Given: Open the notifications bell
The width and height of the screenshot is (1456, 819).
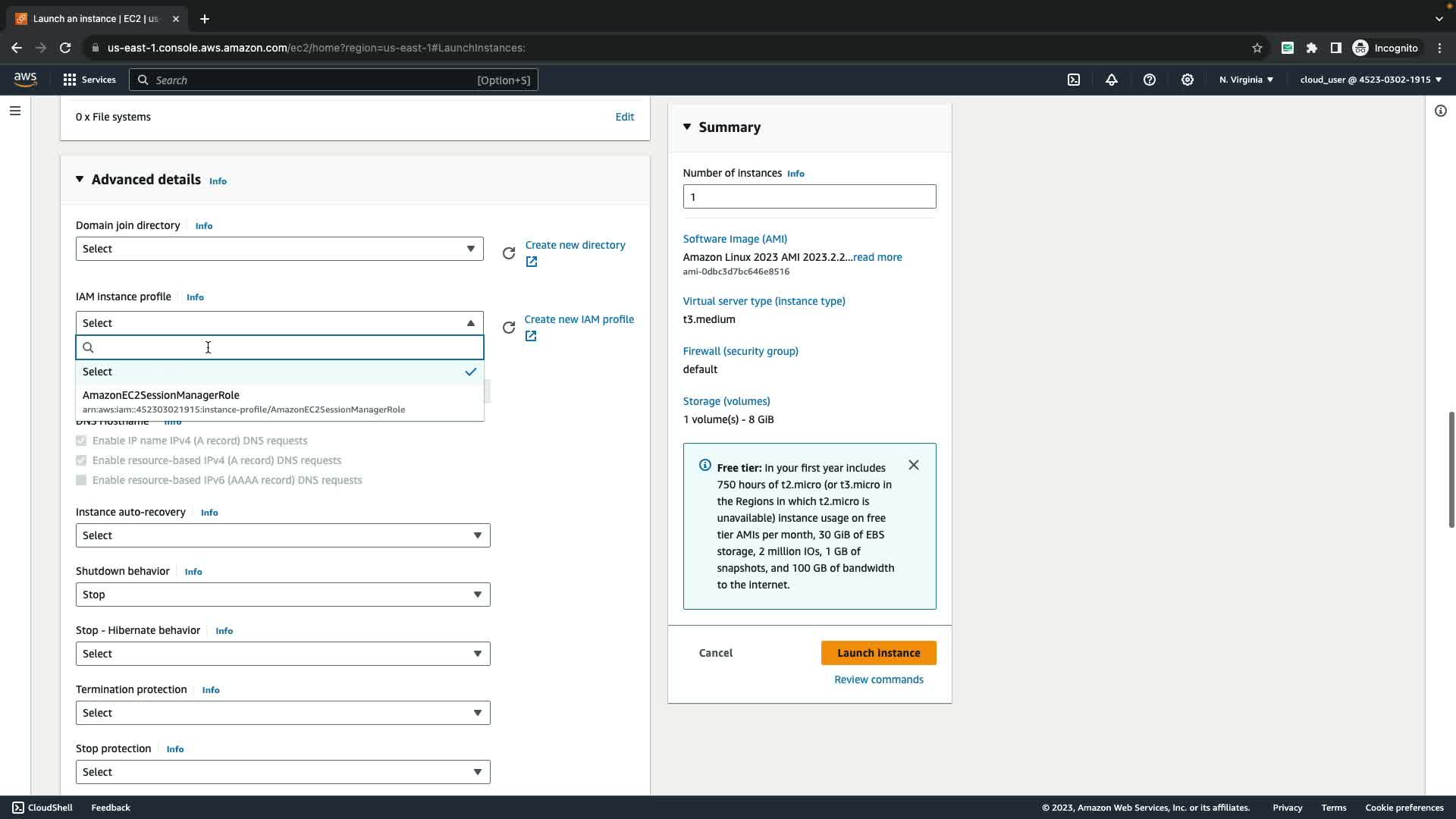Looking at the screenshot, I should (x=1112, y=80).
